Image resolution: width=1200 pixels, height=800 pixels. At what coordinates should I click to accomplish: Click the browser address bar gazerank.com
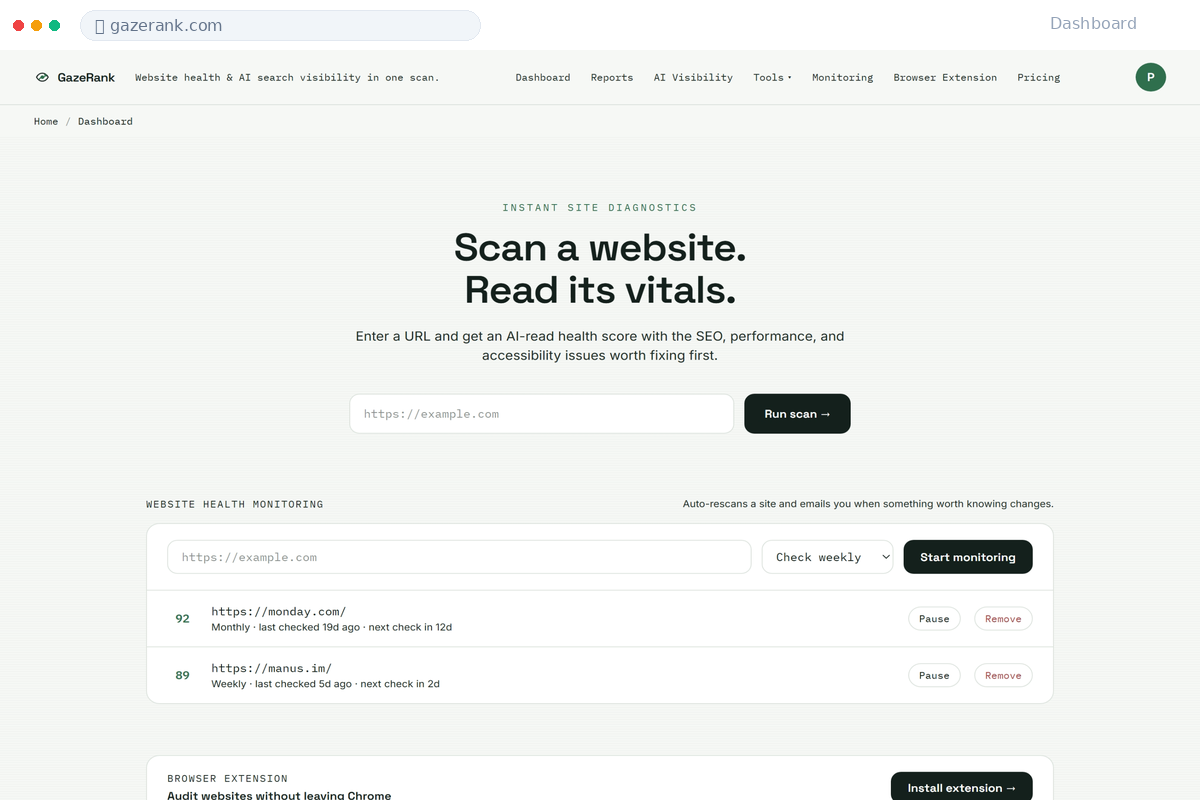280,25
